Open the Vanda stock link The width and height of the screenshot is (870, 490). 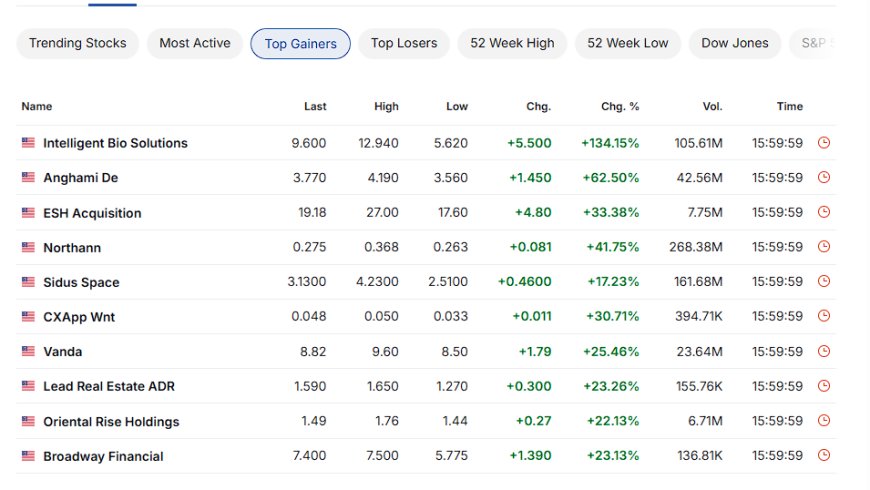coord(63,351)
